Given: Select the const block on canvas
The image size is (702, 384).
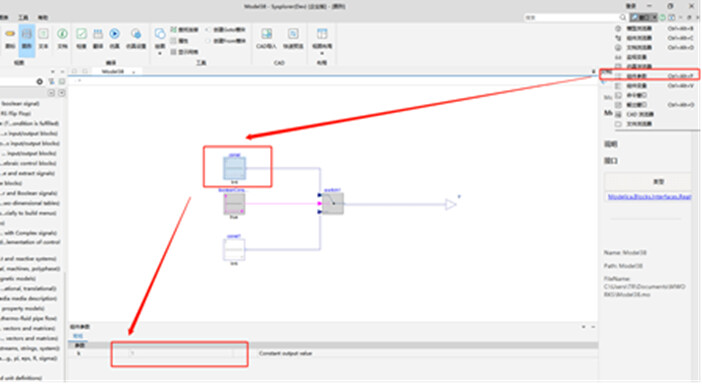Looking at the screenshot, I should click(x=235, y=168).
